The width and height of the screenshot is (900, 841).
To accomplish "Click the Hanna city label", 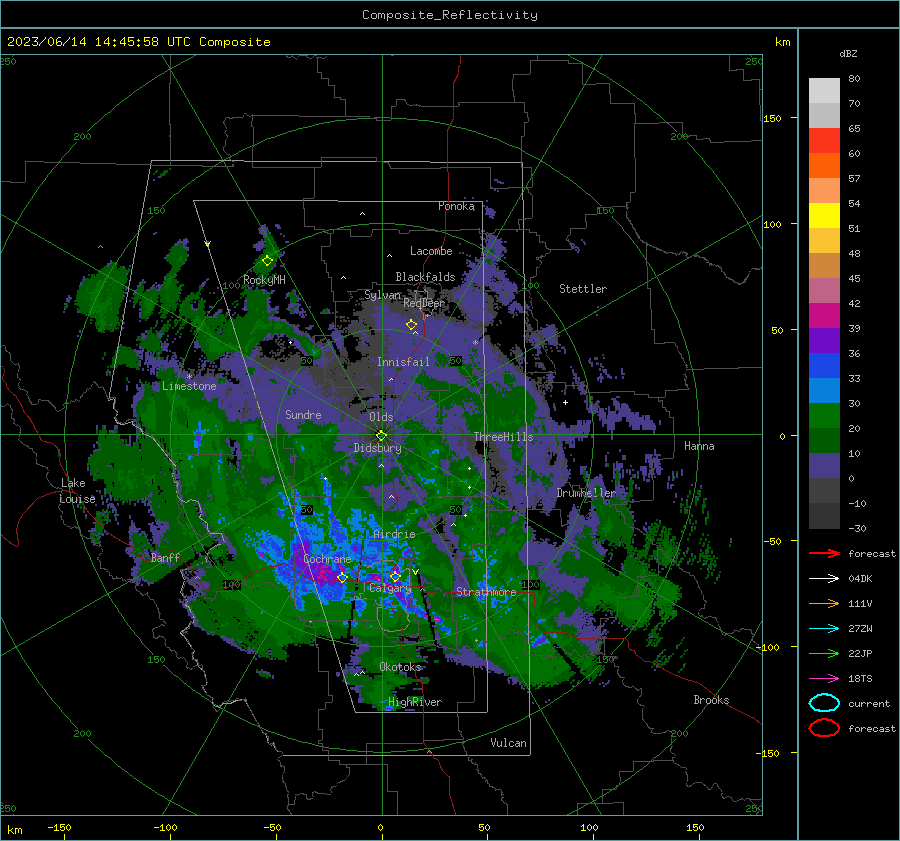I will click(x=699, y=446).
